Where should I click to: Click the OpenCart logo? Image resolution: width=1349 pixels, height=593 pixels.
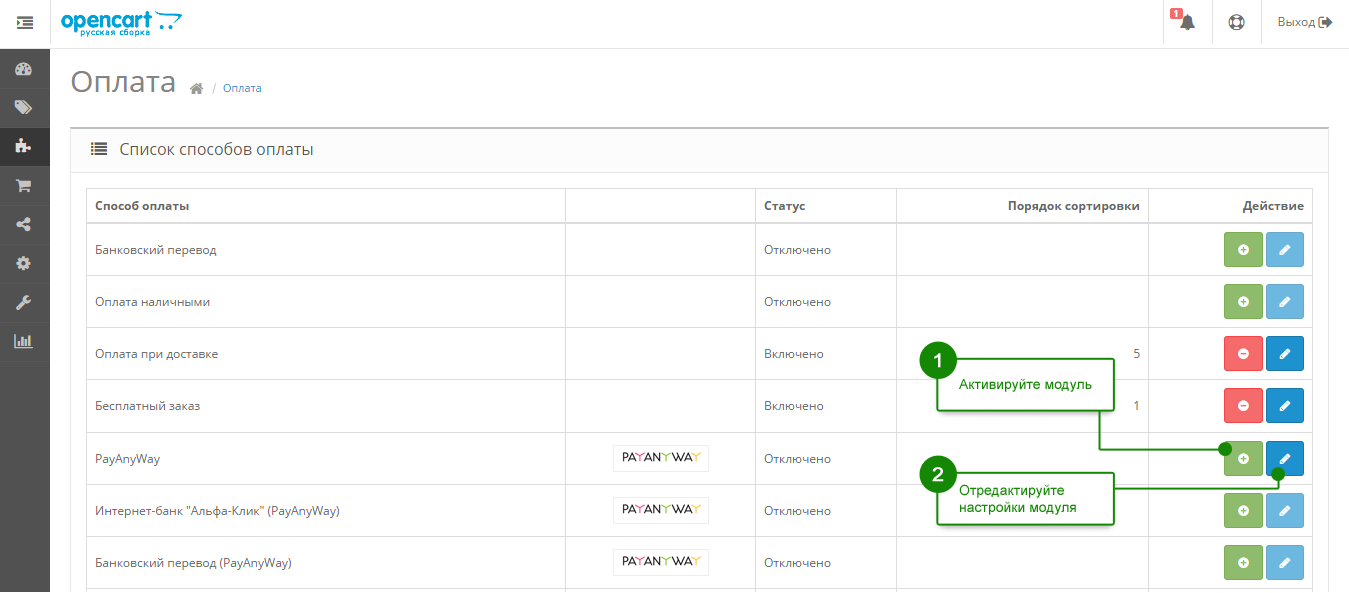click(x=121, y=22)
